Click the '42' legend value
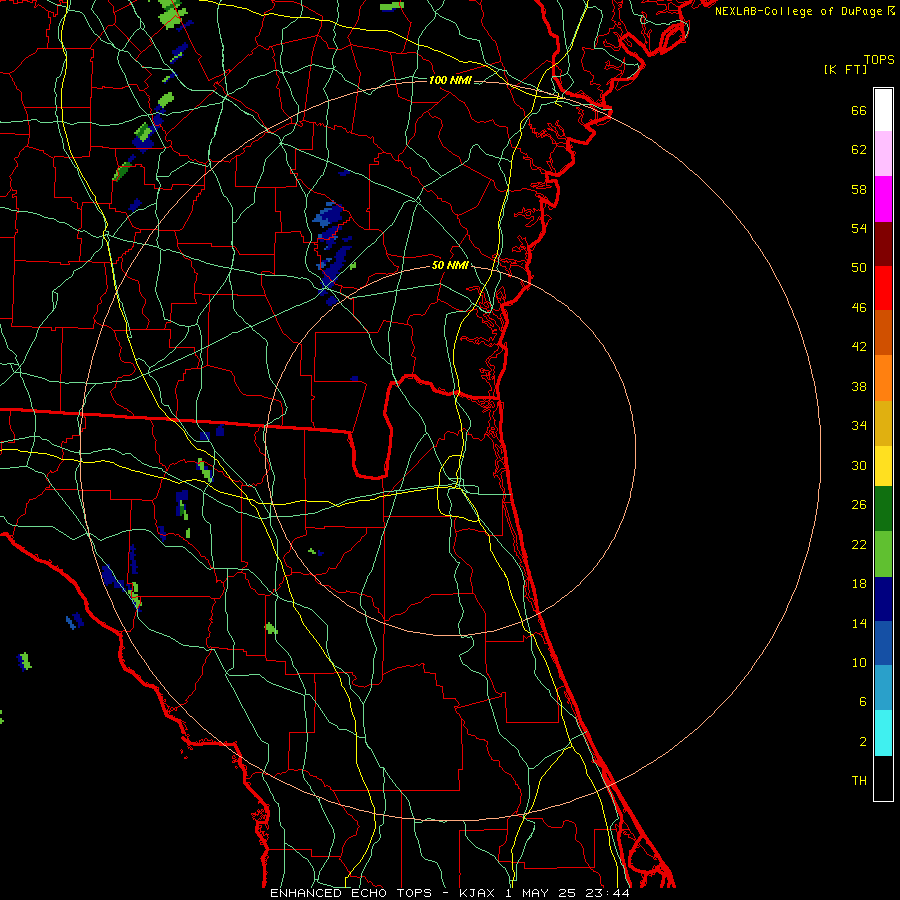 [x=859, y=347]
